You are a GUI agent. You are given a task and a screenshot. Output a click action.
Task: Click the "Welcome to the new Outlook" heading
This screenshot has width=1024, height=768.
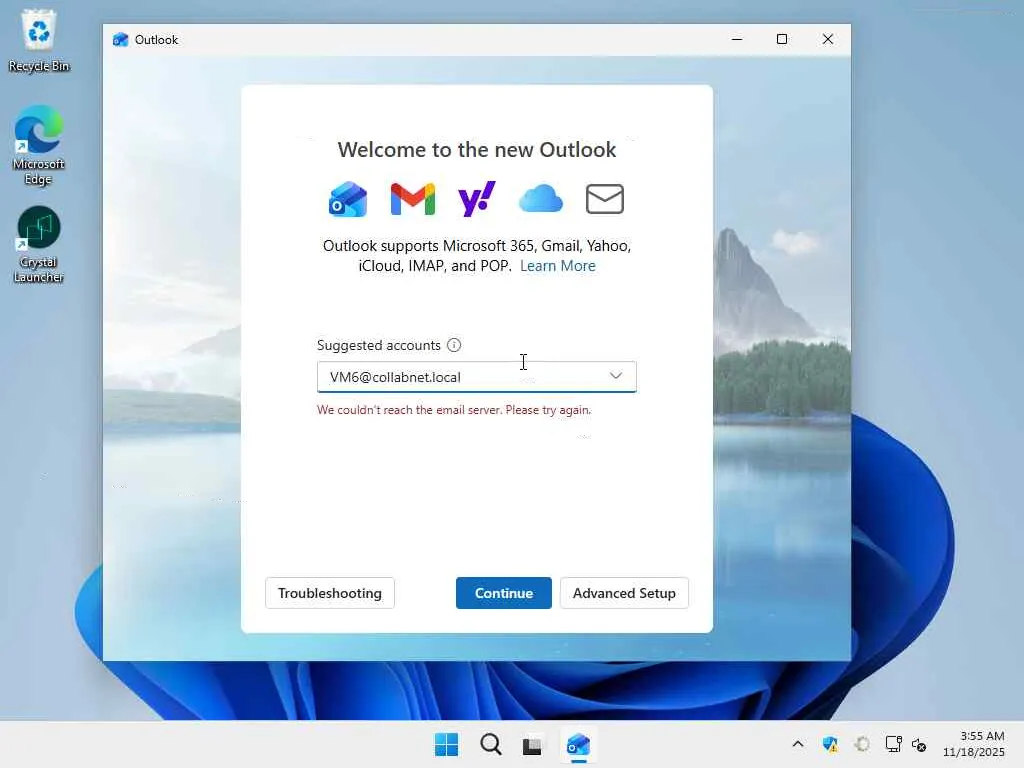[x=477, y=150]
